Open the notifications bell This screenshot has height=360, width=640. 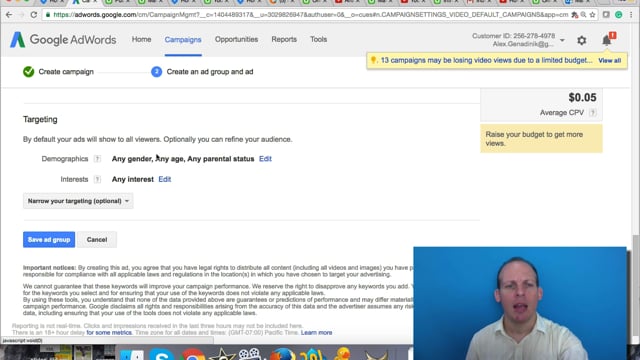(607, 40)
